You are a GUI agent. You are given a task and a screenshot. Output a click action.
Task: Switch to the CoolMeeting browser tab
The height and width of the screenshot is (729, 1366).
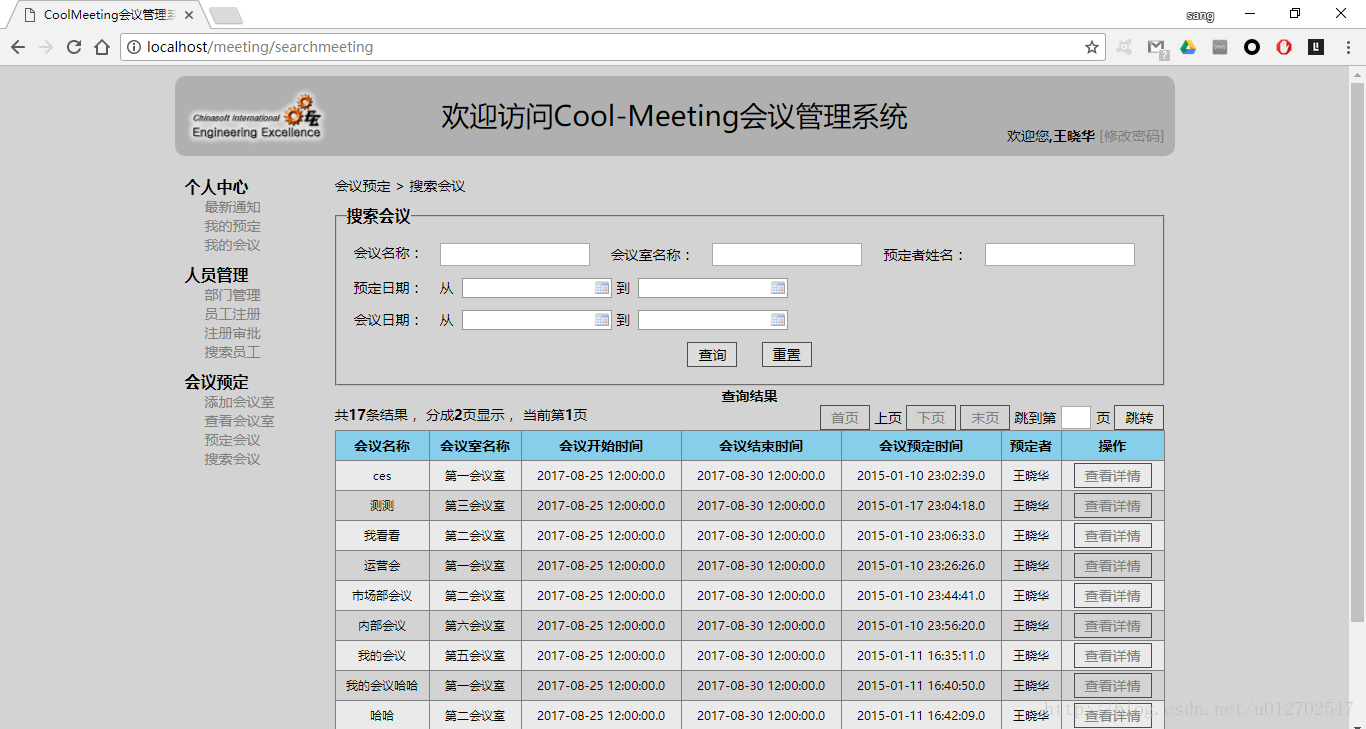pyautogui.click(x=105, y=15)
